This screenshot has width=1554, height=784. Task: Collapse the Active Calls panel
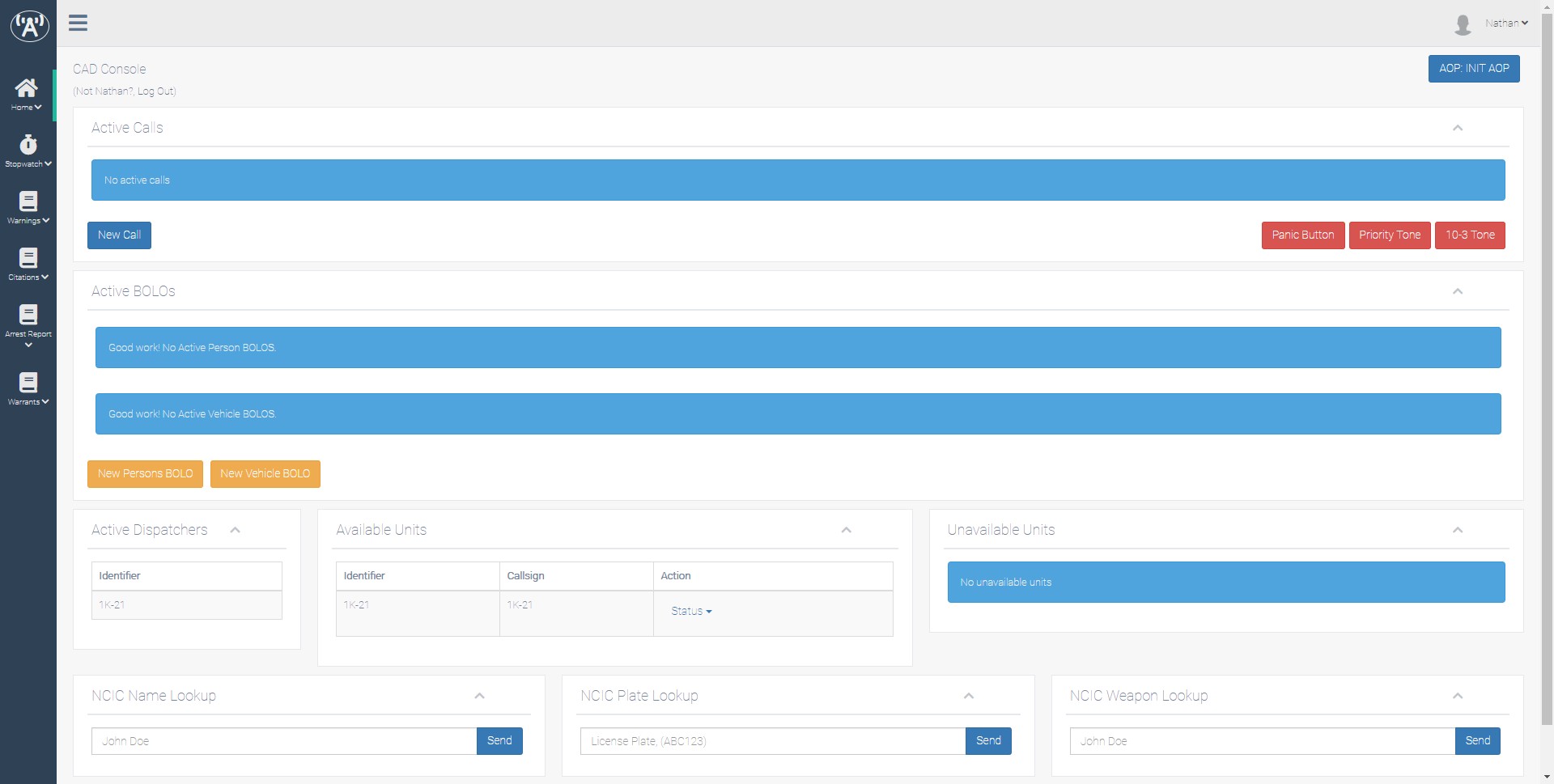point(1457,128)
